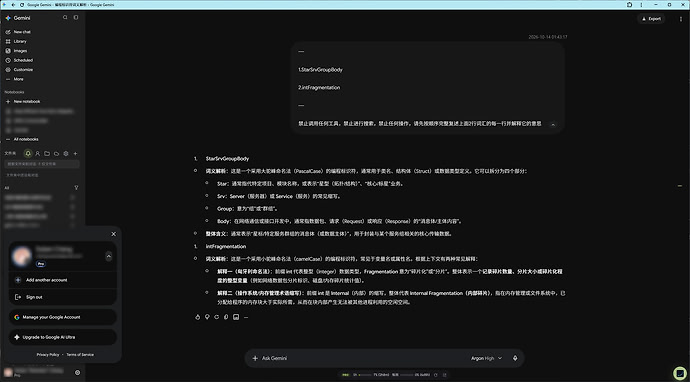Reload page with title bar refresh icon
Screen dimensions: 690x382
click(22, 4)
